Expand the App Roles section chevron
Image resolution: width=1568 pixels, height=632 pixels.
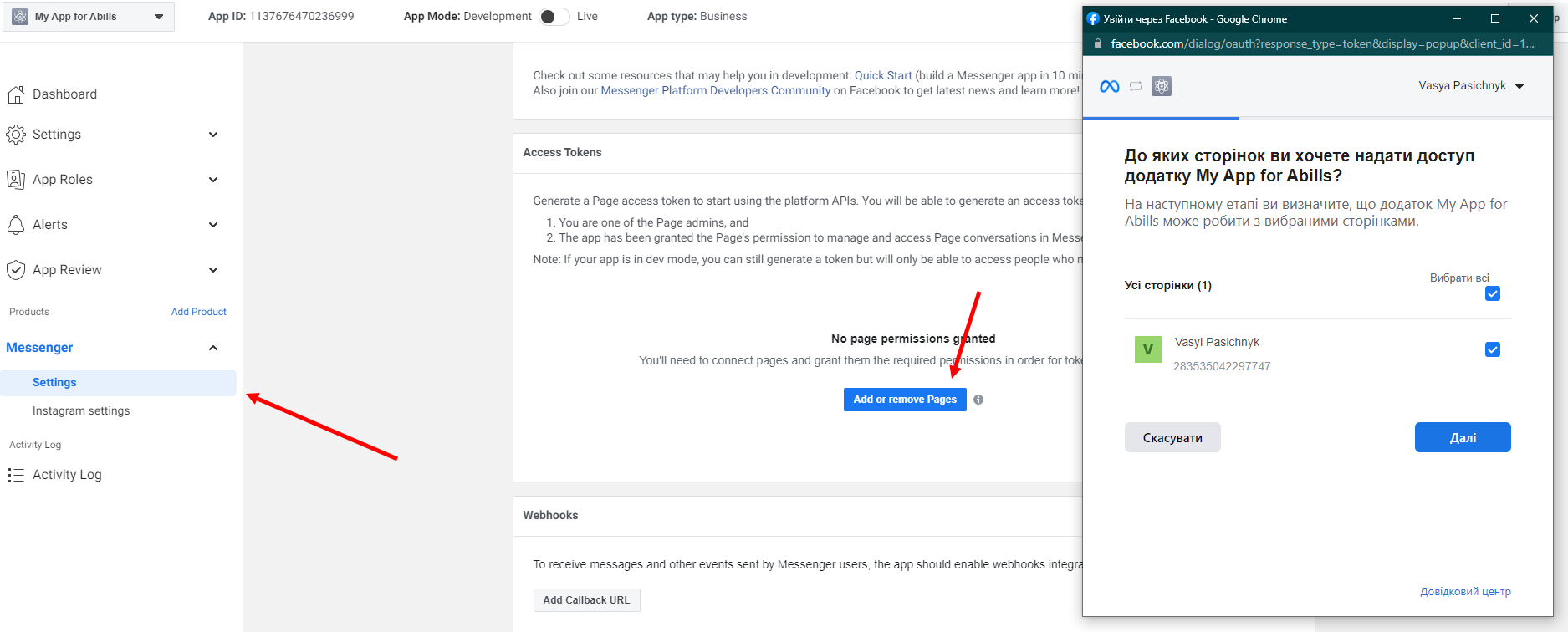213,180
